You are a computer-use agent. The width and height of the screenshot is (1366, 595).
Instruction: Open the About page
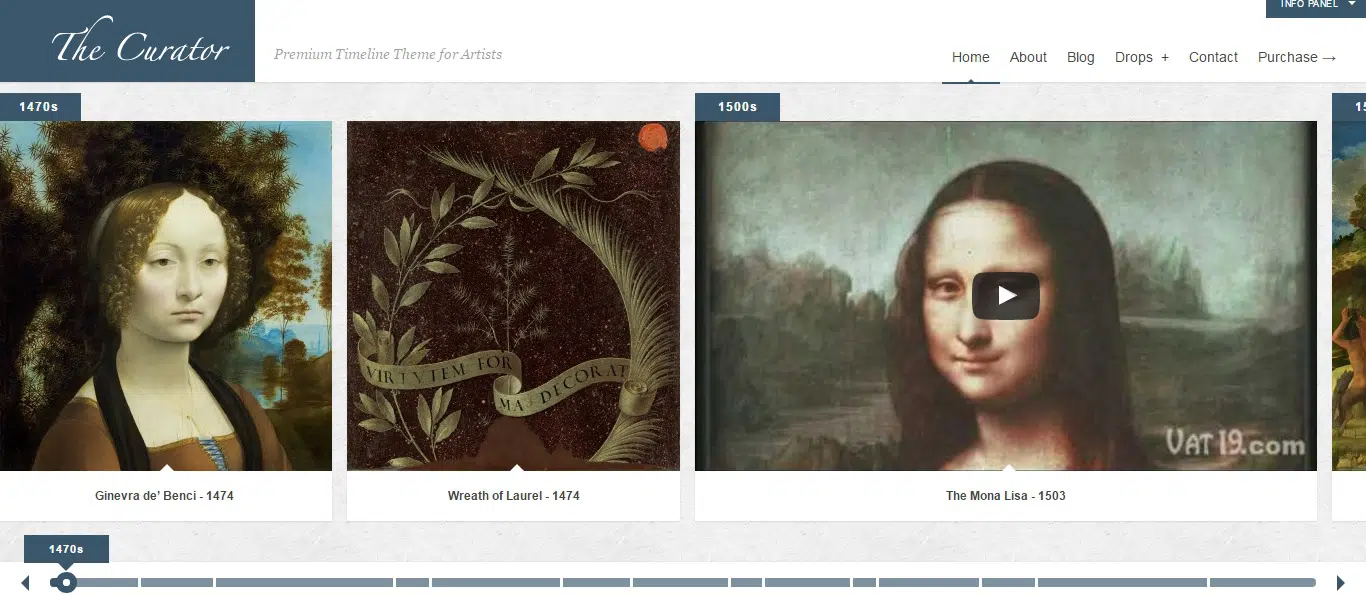[1028, 57]
